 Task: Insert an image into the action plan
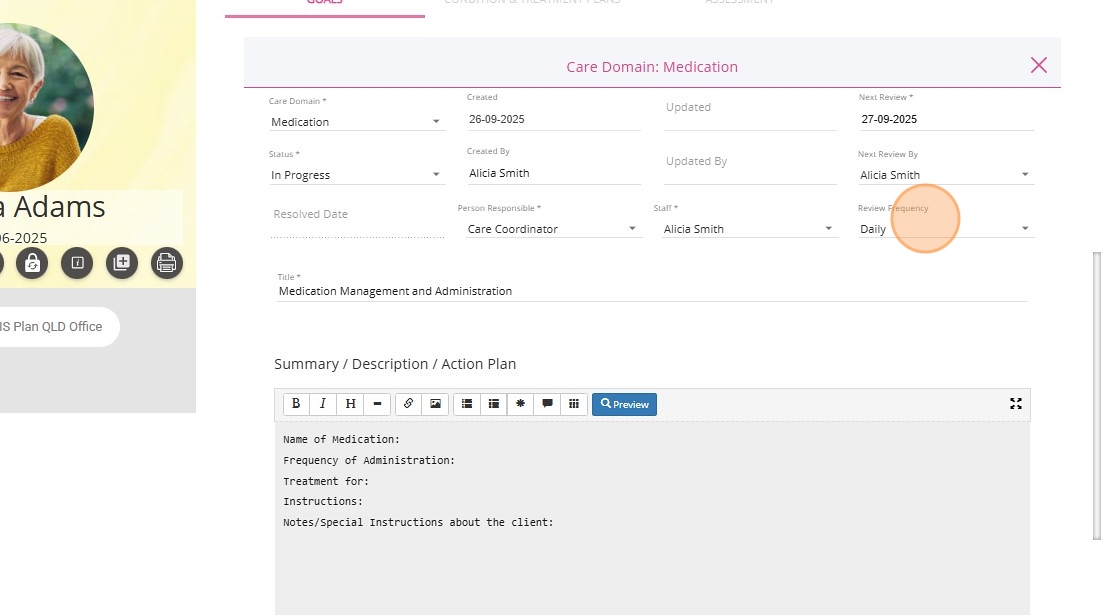click(435, 404)
